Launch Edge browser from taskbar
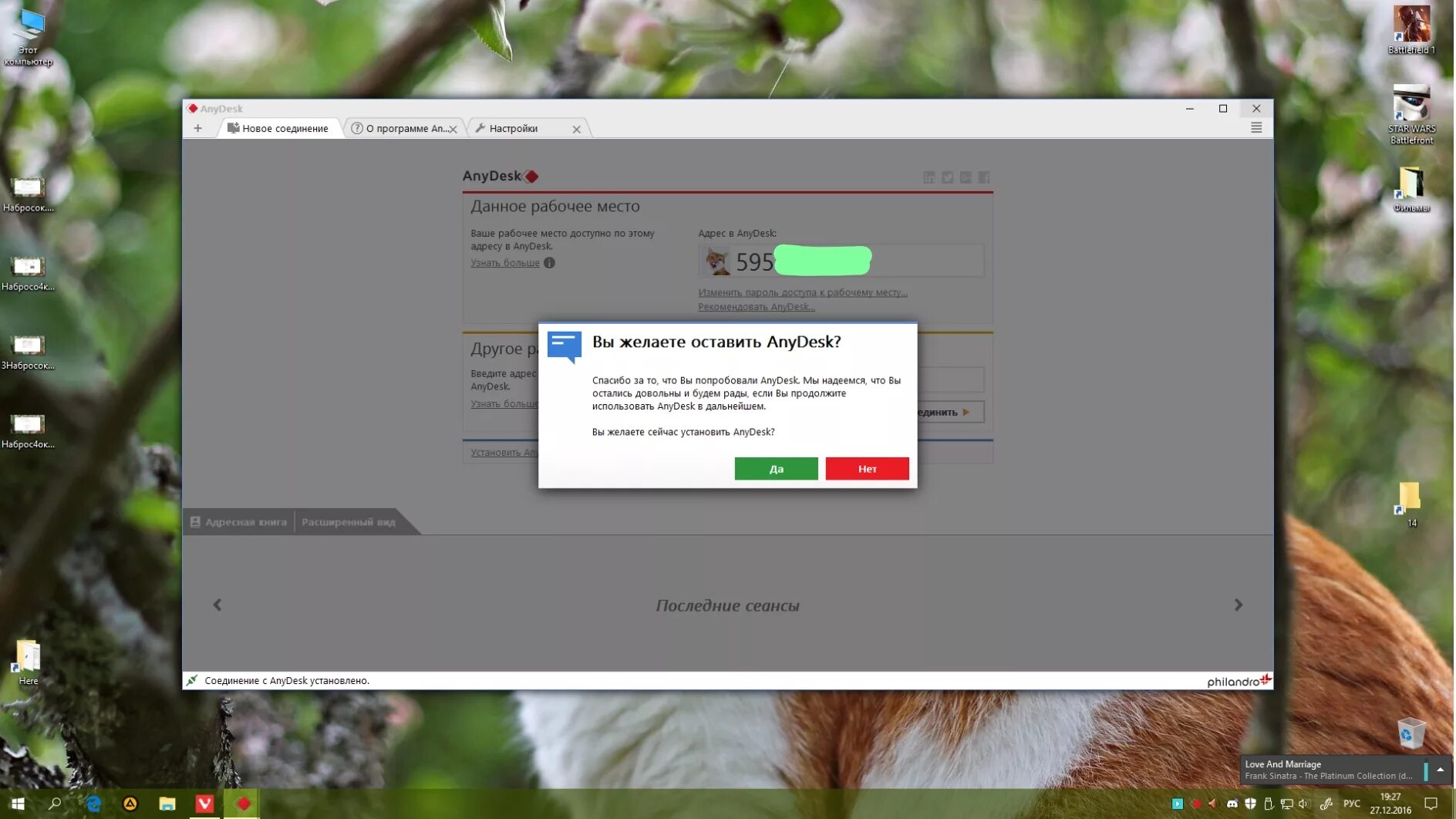 93,804
